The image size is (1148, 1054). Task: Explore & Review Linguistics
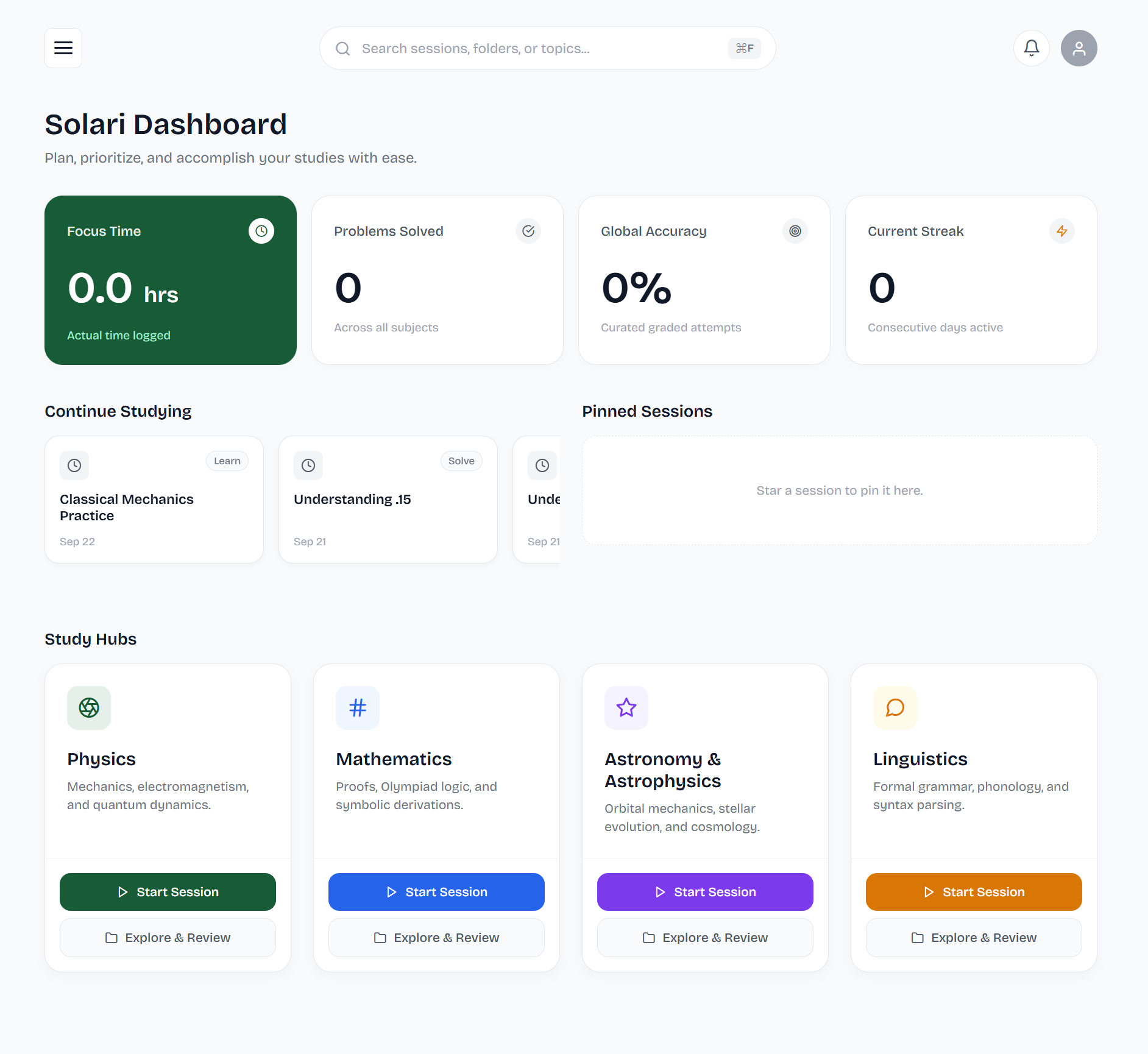pyautogui.click(x=974, y=938)
